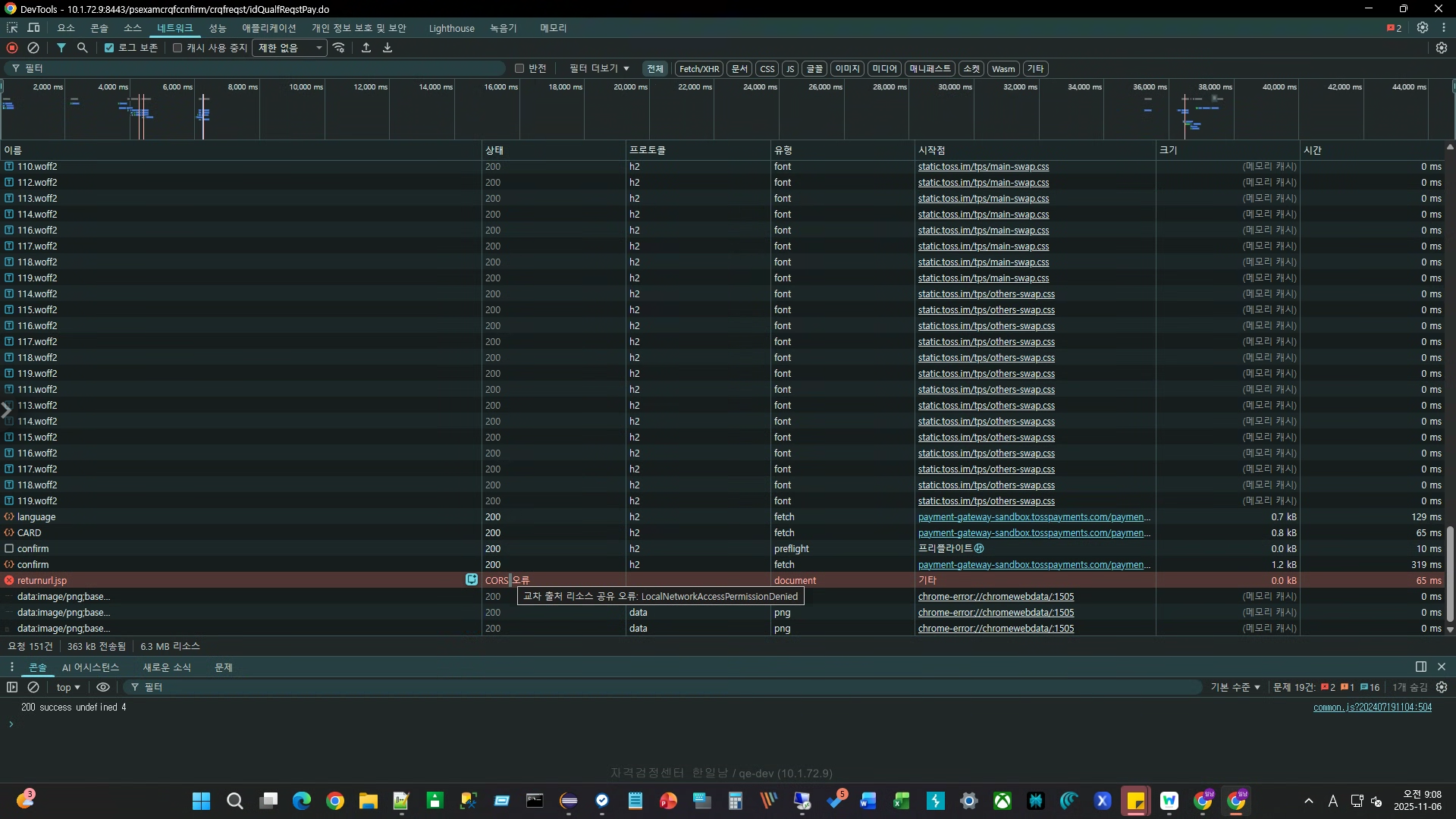Clear the network log
1456x819 pixels.
(x=33, y=48)
